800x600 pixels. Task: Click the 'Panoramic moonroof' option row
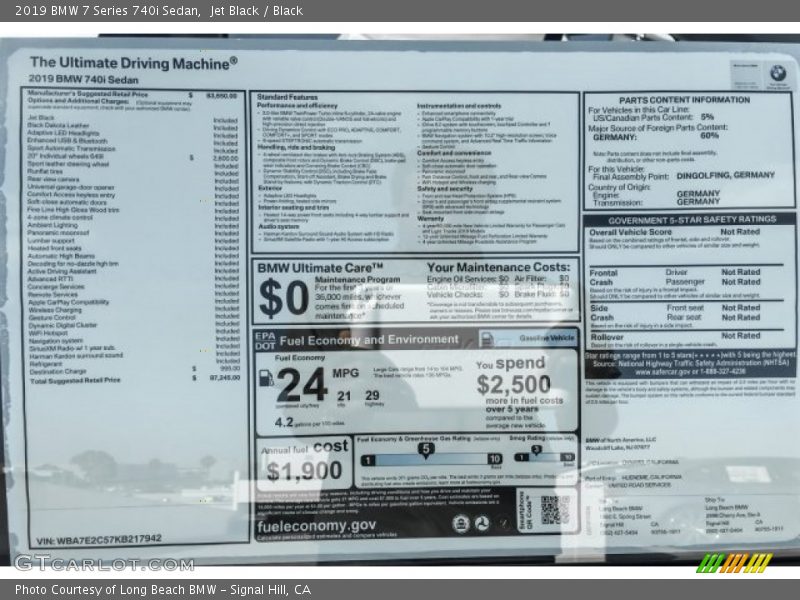click(x=132, y=233)
